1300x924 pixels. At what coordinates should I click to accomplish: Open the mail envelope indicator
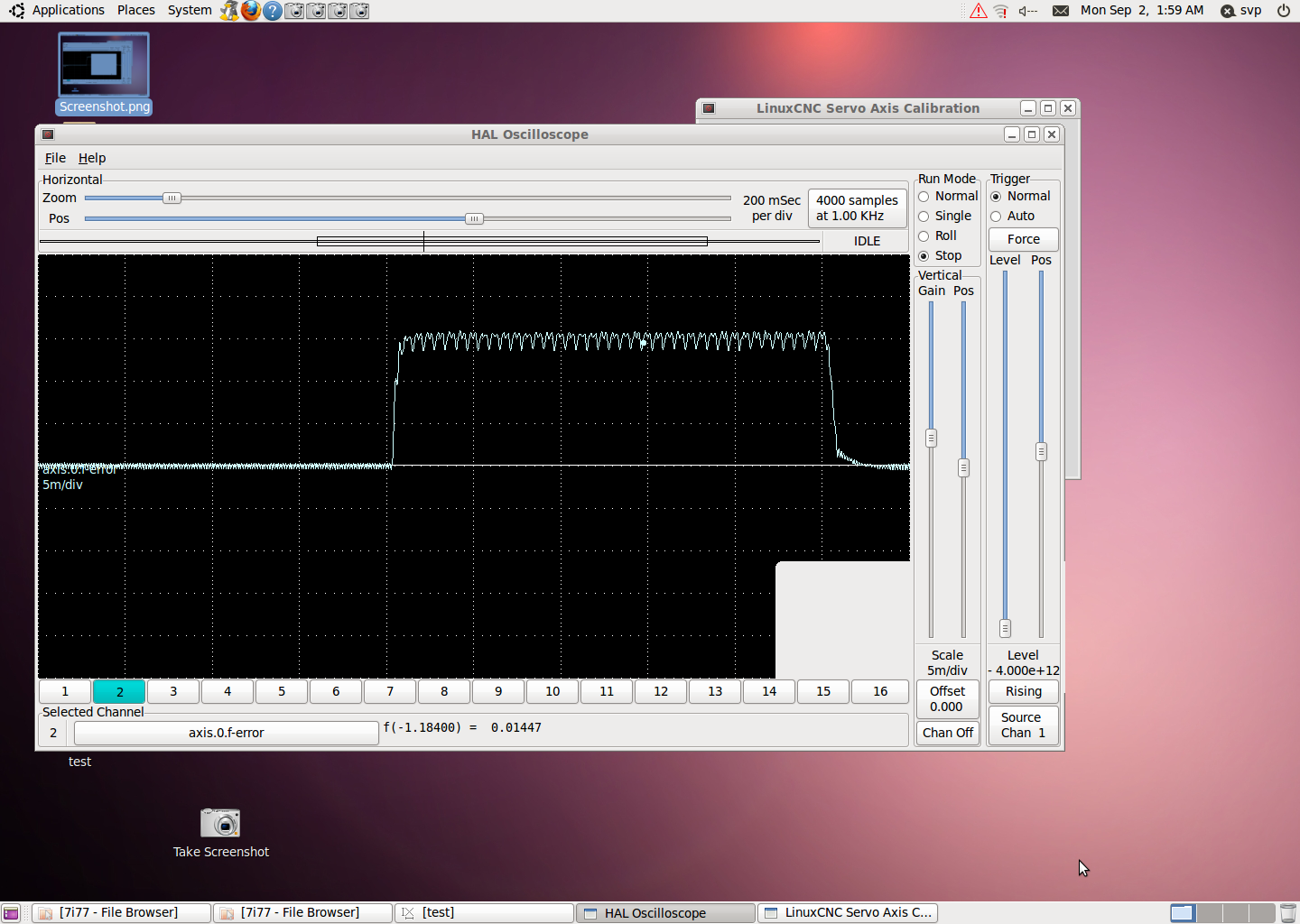point(1061,11)
